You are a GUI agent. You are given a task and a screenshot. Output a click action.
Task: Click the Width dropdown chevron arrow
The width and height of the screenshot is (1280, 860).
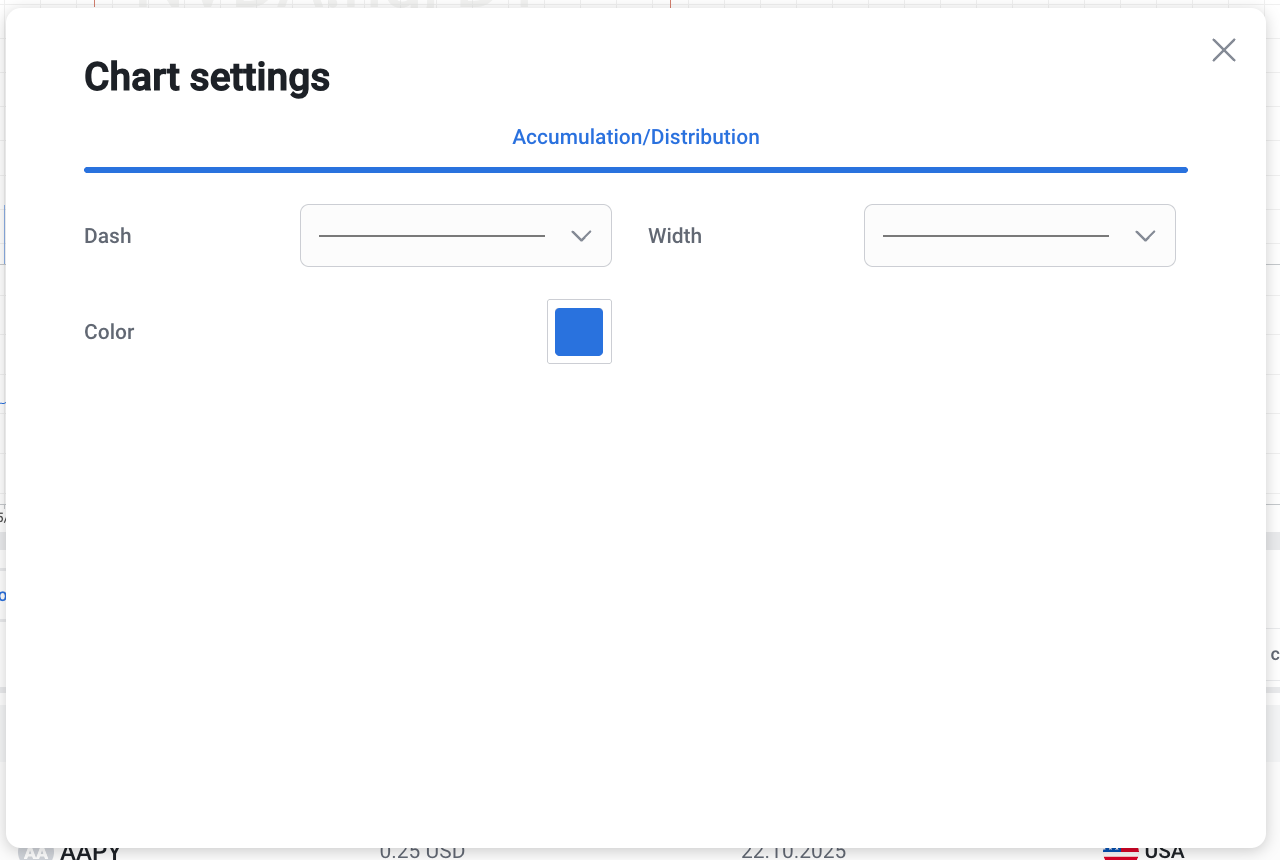point(1145,236)
